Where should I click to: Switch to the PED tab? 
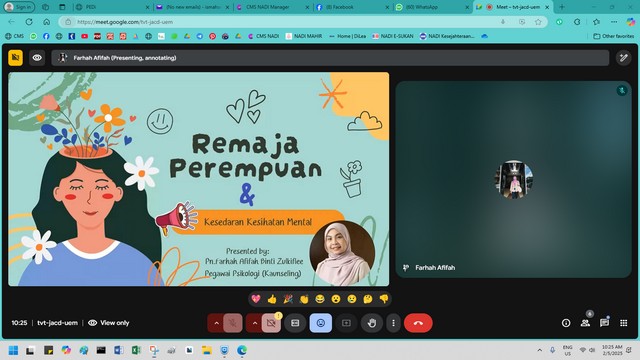(x=112, y=7)
